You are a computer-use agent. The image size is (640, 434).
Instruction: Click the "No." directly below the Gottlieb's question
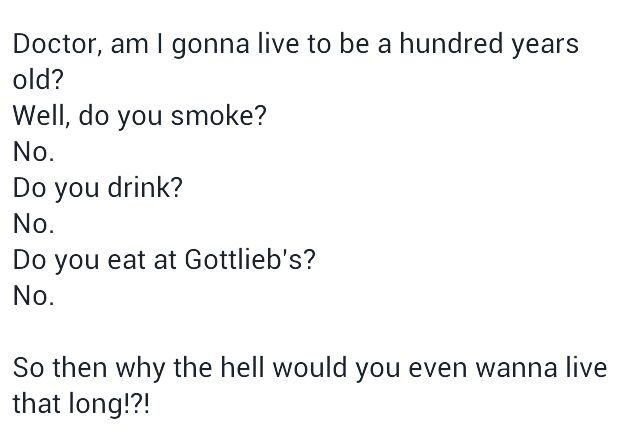click(x=32, y=296)
